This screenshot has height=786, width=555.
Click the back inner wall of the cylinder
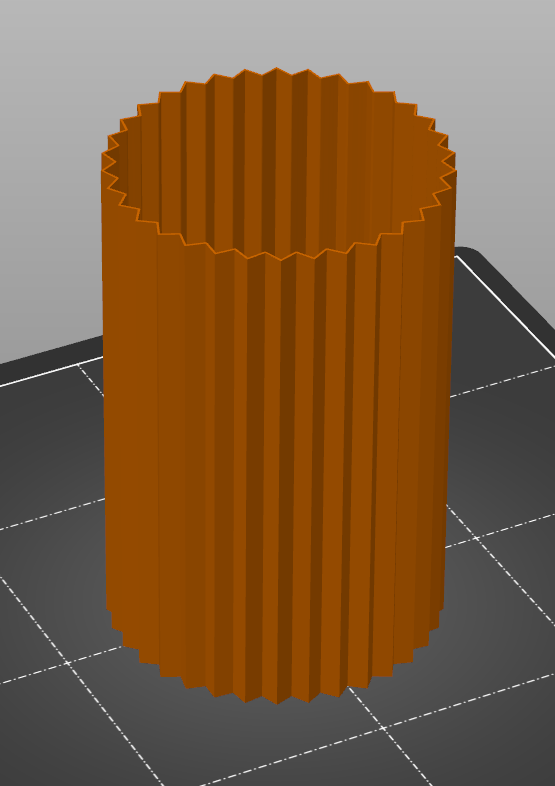pos(276,150)
